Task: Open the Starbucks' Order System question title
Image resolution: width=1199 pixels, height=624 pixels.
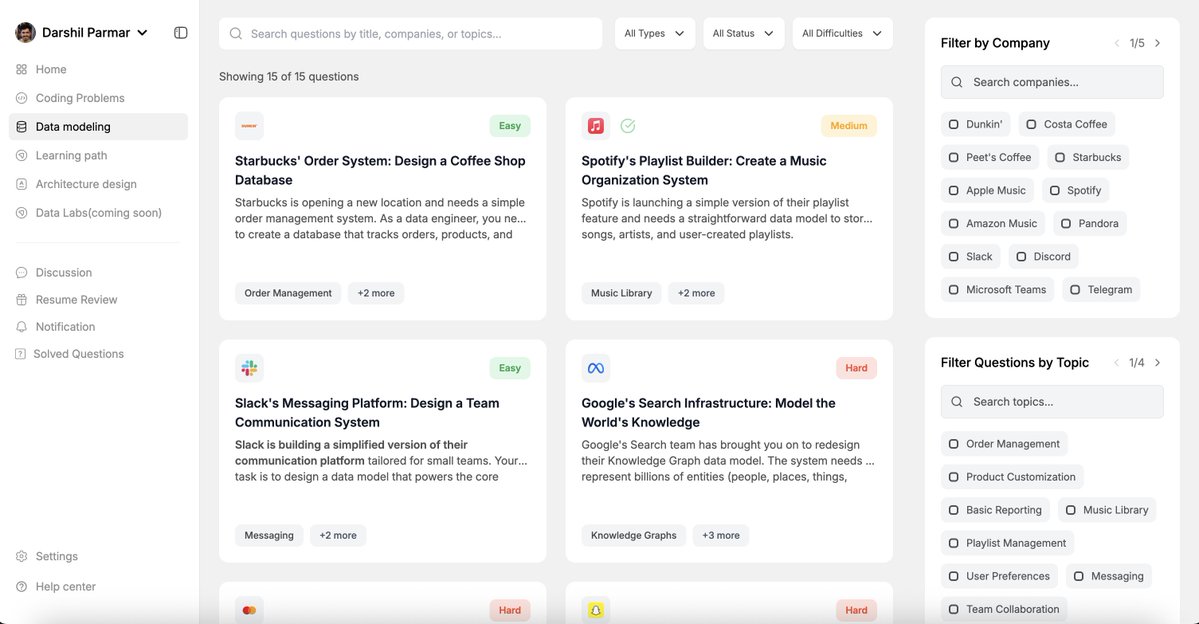Action: tap(380, 171)
